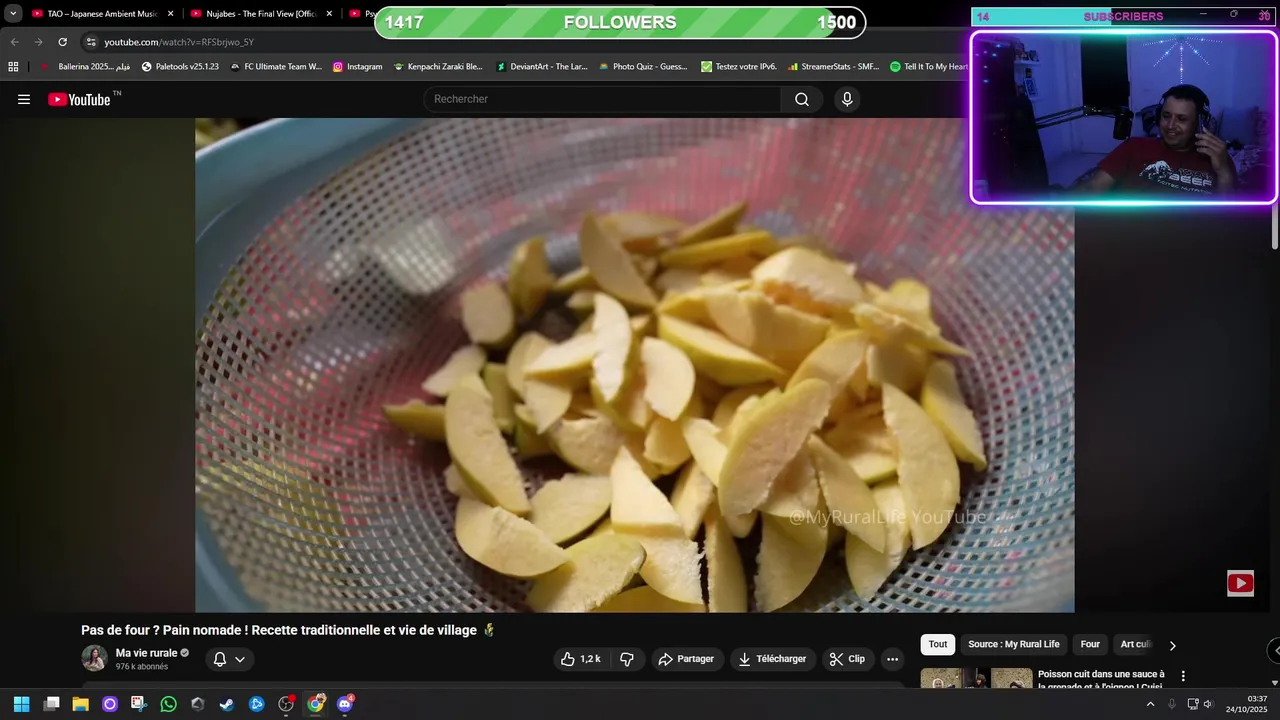The width and height of the screenshot is (1280, 720).
Task: Open volume control in system tray
Action: point(1208,704)
